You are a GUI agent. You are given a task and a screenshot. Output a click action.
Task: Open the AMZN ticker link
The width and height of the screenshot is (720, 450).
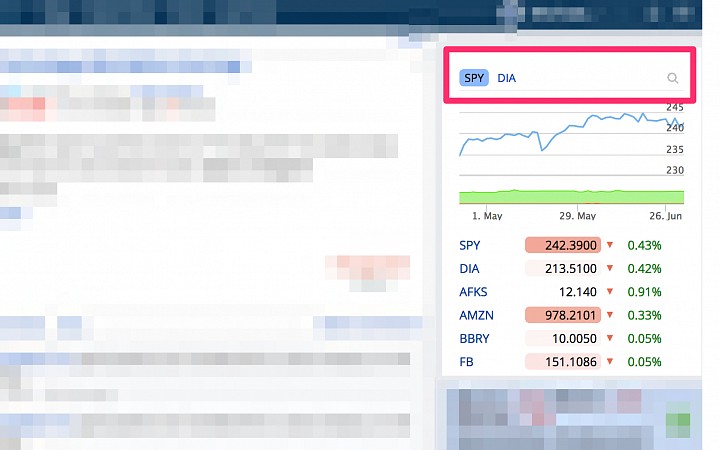(476, 315)
